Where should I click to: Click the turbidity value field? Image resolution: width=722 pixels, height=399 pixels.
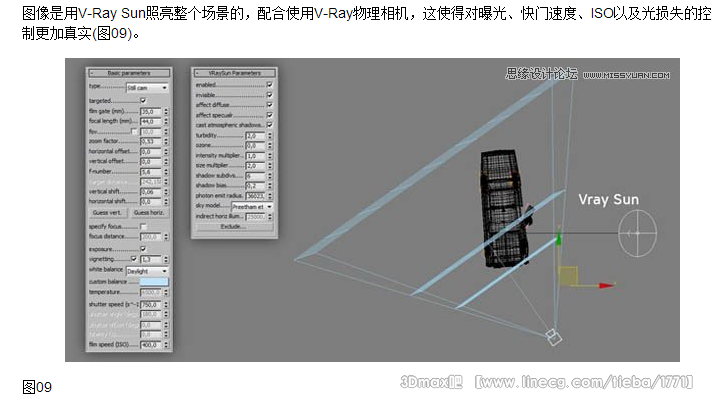256,135
